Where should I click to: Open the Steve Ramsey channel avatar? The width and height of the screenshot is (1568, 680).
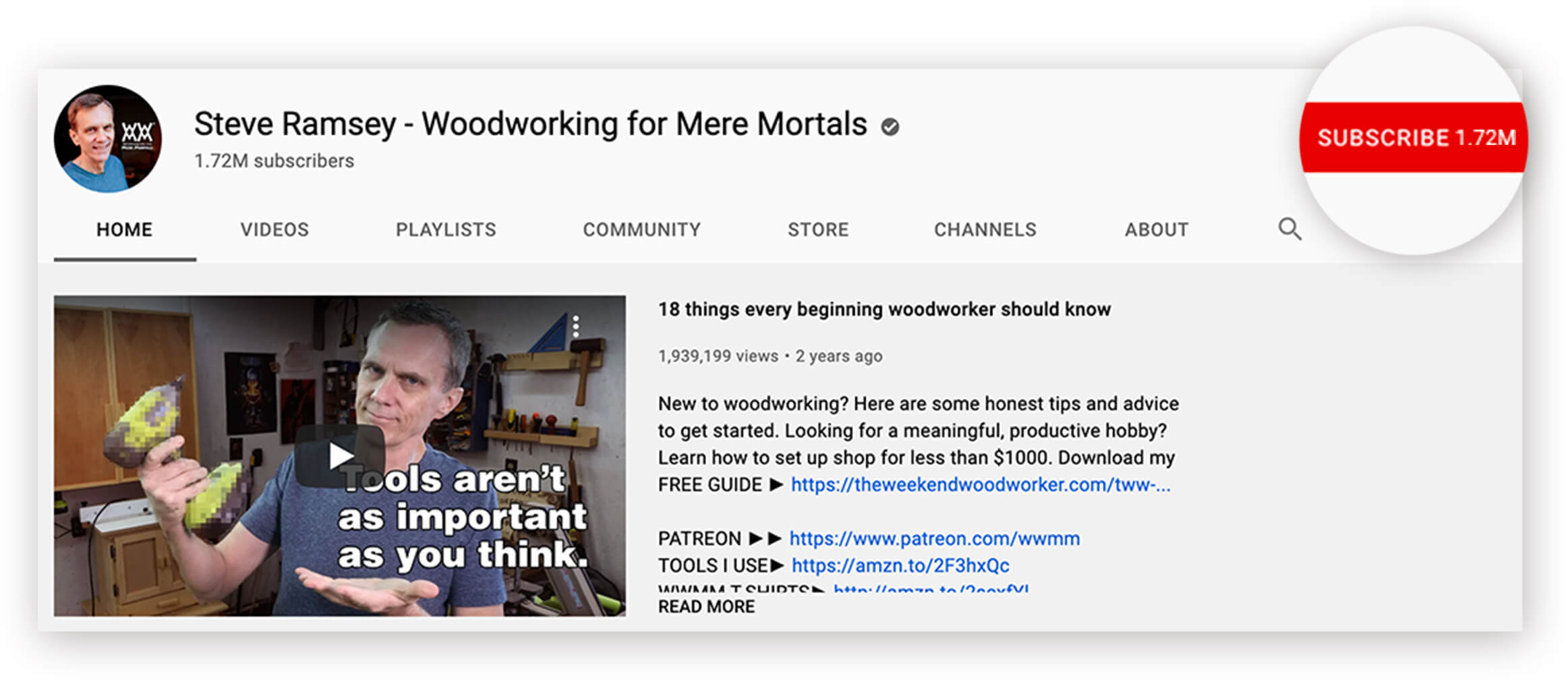pyautogui.click(x=108, y=138)
